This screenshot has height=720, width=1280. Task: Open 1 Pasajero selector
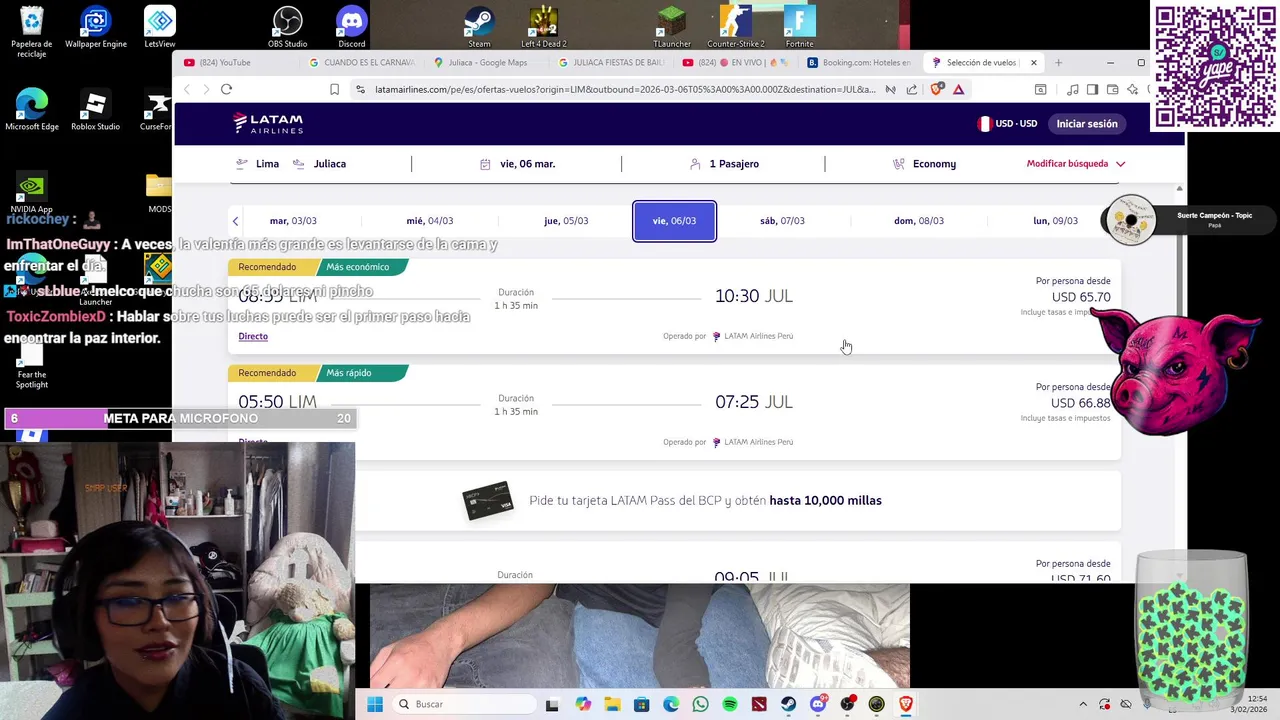[x=724, y=163]
